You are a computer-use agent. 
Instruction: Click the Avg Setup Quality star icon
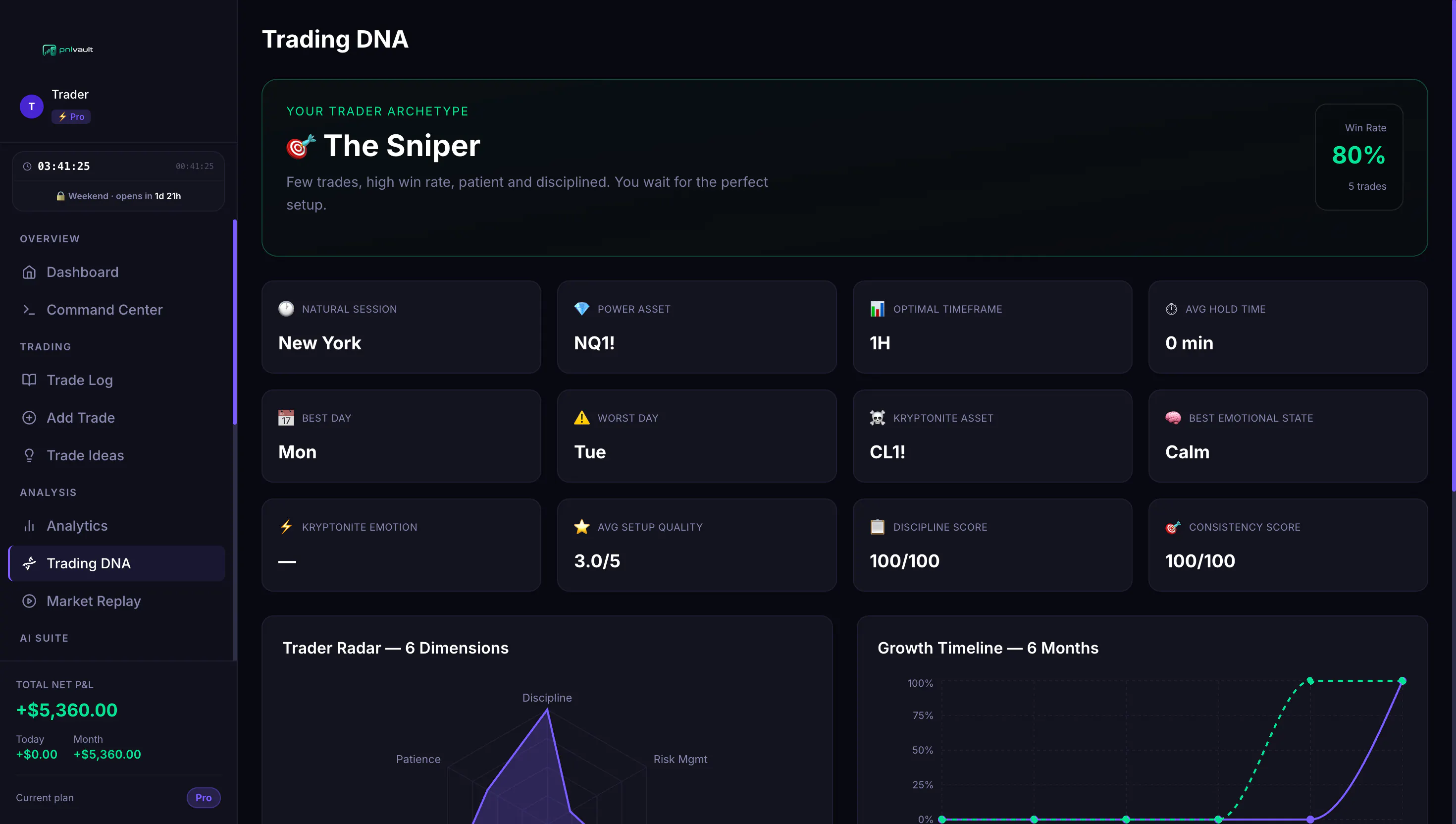click(x=581, y=527)
